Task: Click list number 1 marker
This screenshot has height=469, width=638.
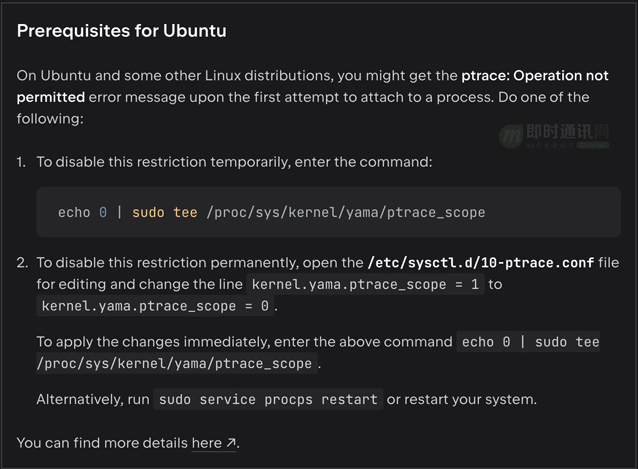Action: (21, 162)
